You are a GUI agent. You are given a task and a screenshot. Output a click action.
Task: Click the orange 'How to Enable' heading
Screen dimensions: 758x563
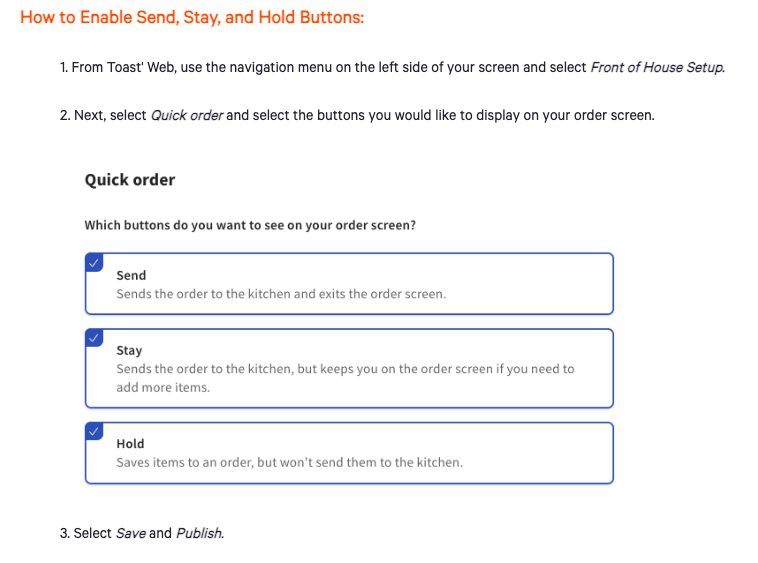[192, 18]
